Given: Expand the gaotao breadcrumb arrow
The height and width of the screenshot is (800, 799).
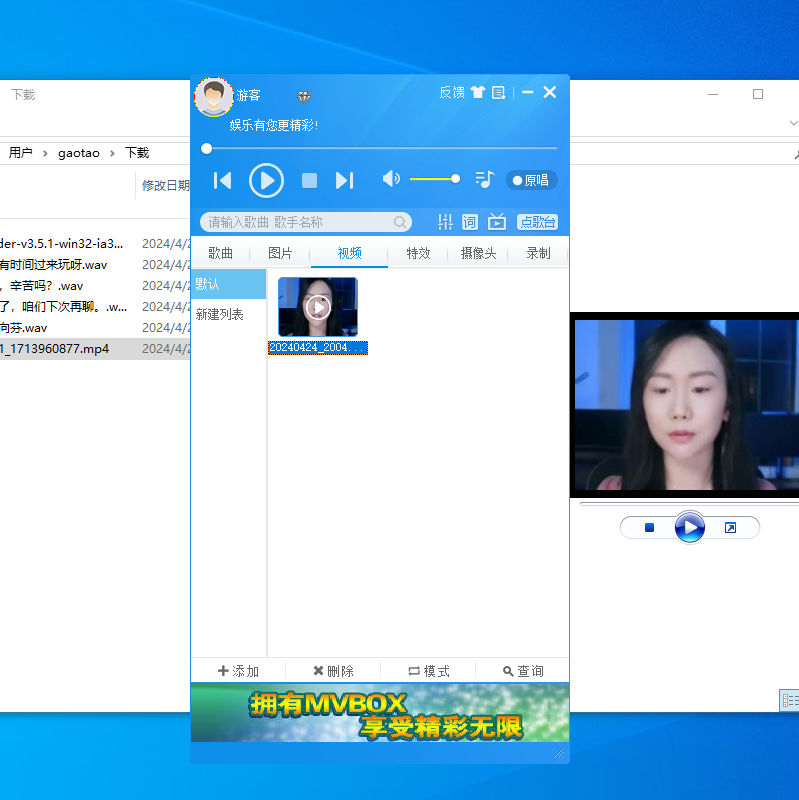Looking at the screenshot, I should point(112,153).
